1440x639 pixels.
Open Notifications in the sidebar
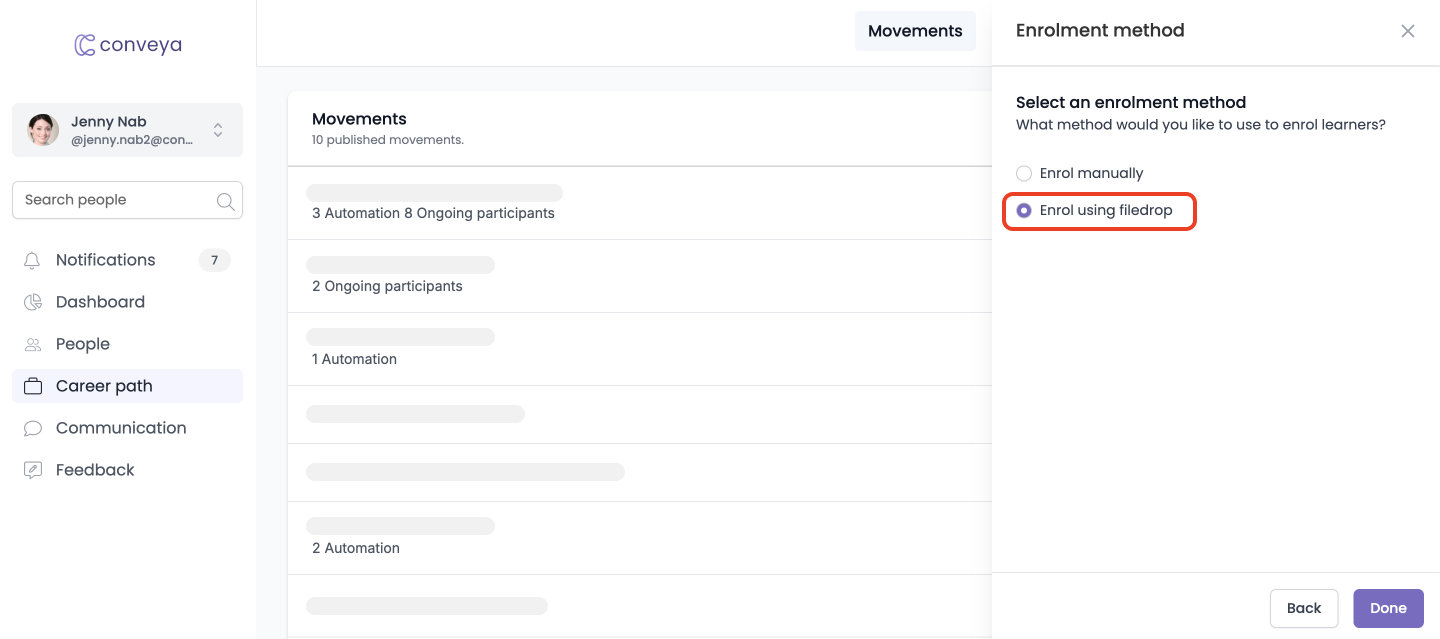pos(127,260)
